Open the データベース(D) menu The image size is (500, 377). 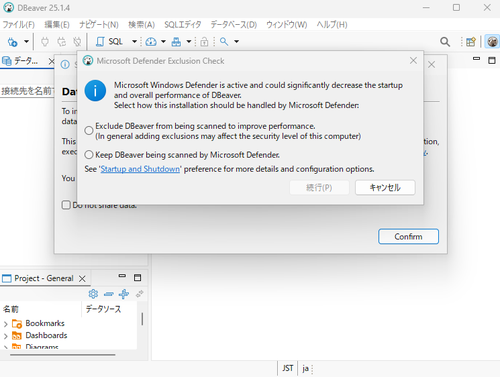(234, 25)
